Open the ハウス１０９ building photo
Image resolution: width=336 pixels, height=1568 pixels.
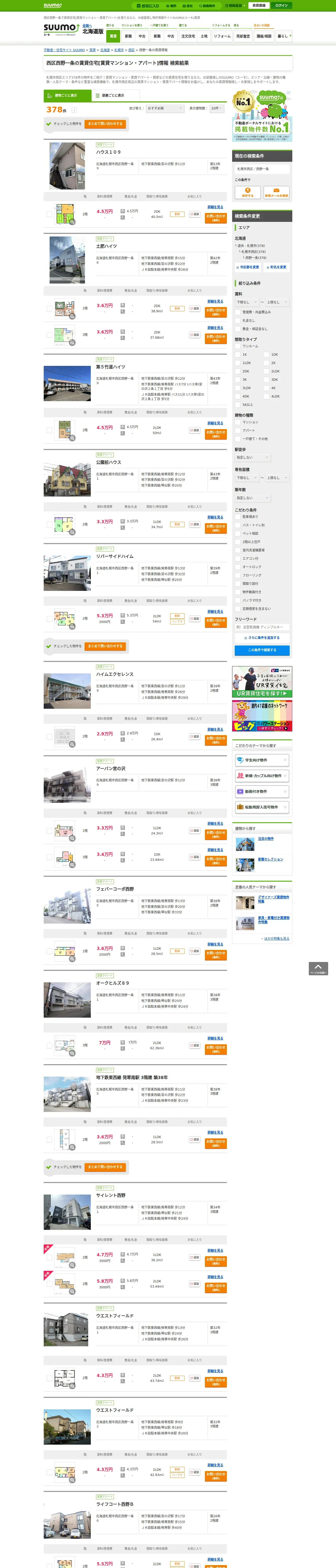(x=67, y=166)
